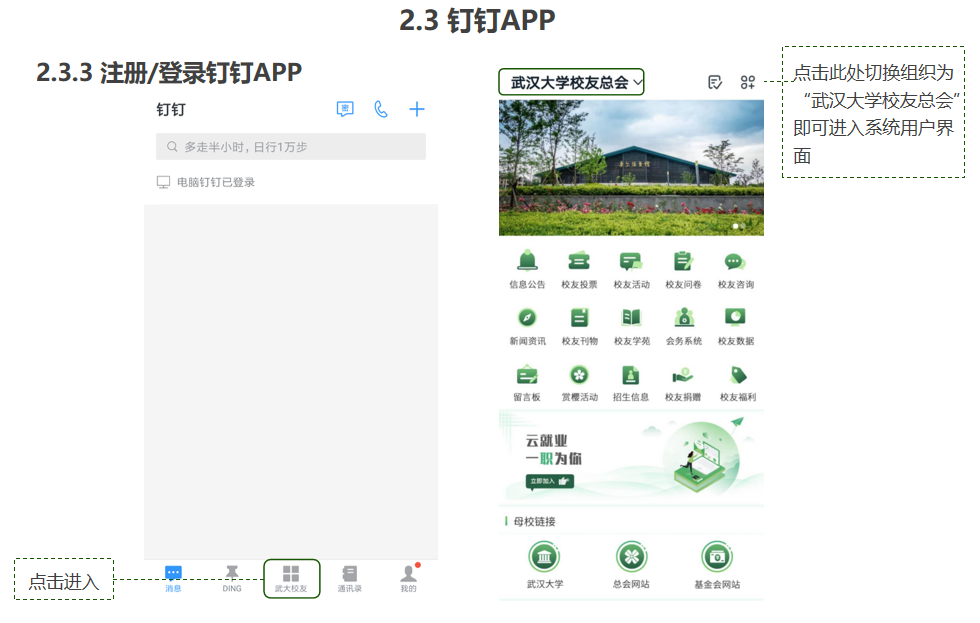The height and width of the screenshot is (623, 980).
Task: Click the 钉钉 title text
Action: tap(171, 109)
